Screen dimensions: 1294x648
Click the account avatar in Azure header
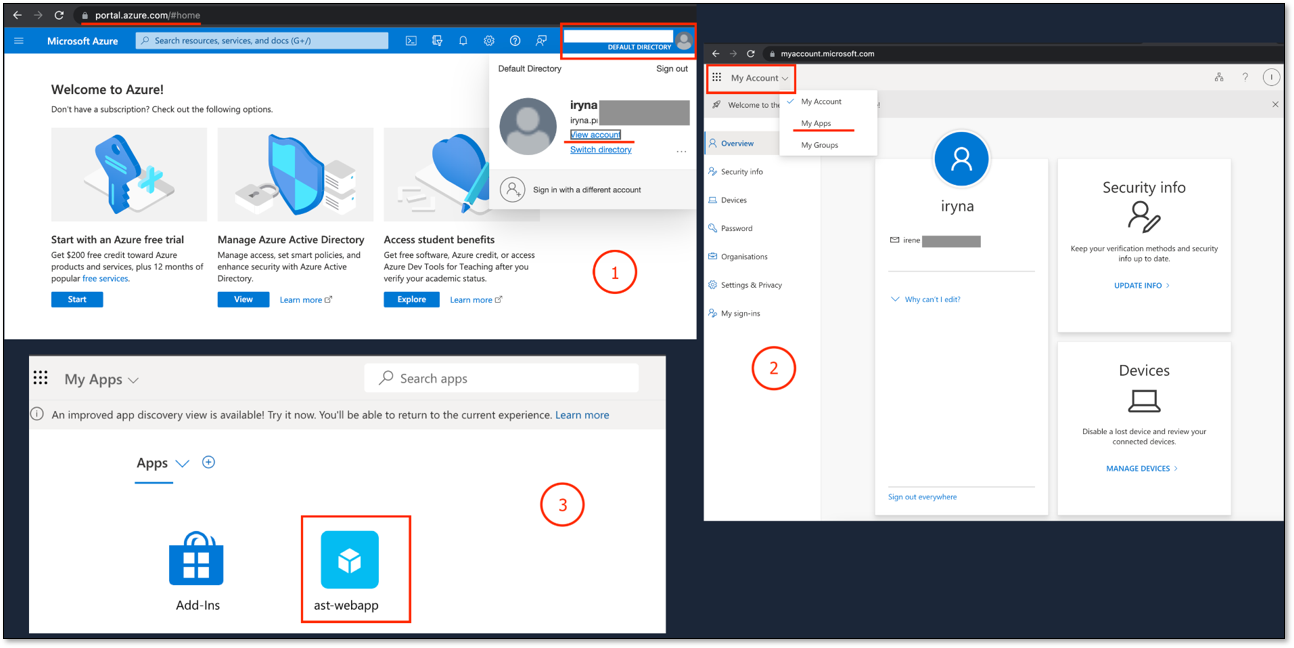pyautogui.click(x=684, y=41)
